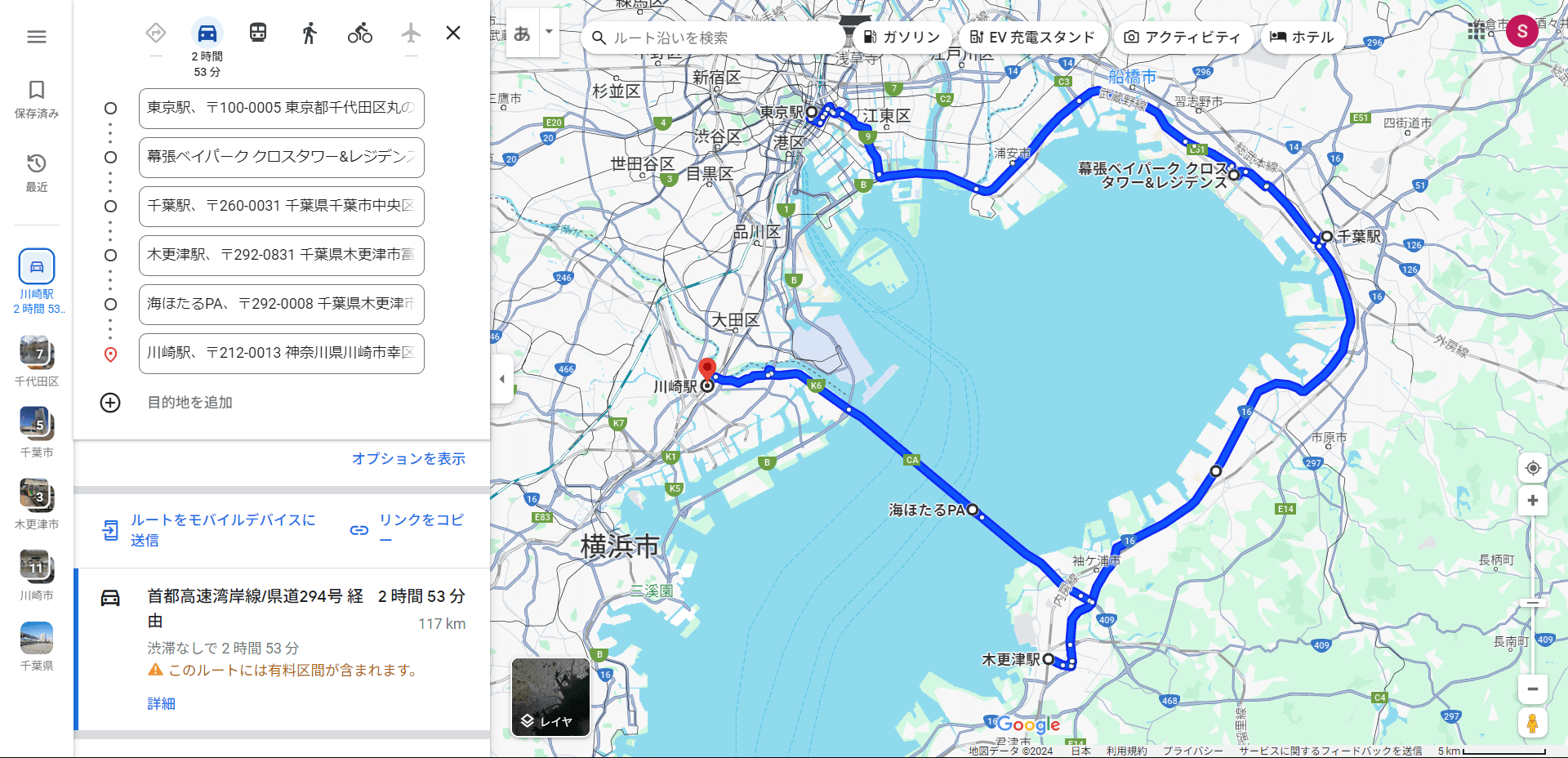The image size is (1568, 758).
Task: Toggle the satellite layer (レイヤ) thumbnail
Action: (x=550, y=698)
